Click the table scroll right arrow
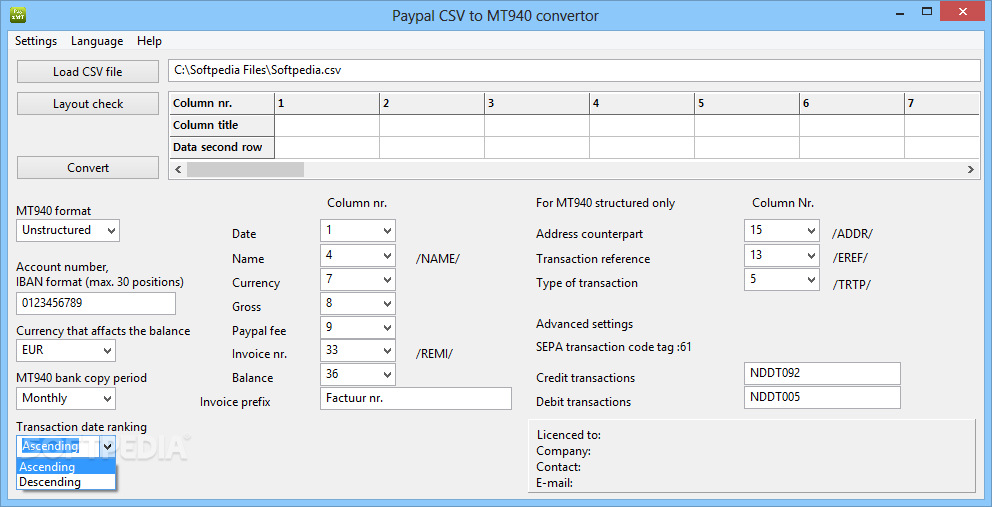 point(970,169)
